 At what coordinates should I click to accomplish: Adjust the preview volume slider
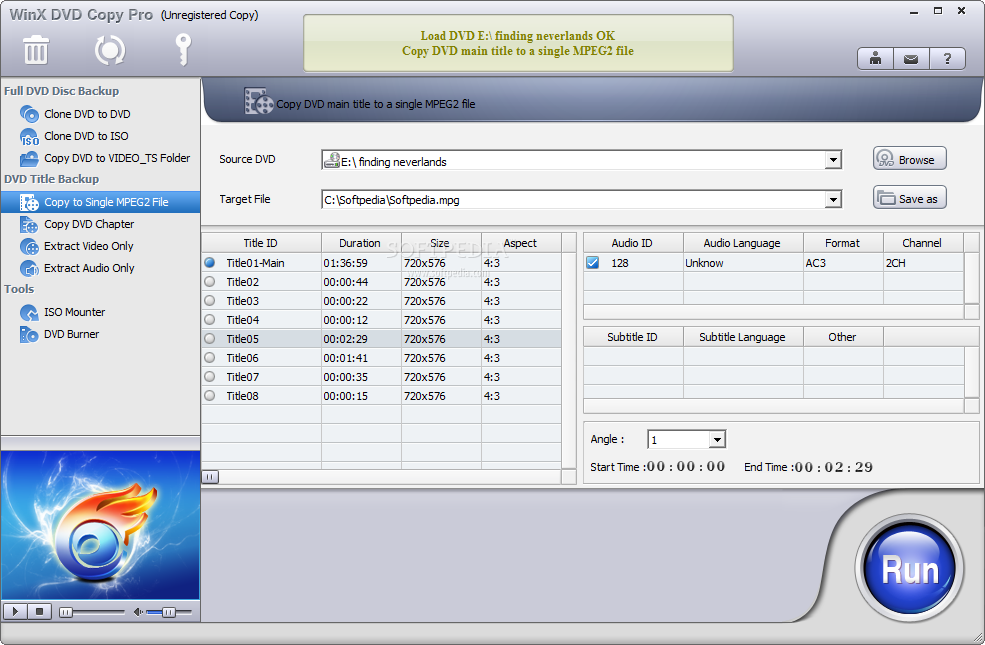(x=168, y=612)
